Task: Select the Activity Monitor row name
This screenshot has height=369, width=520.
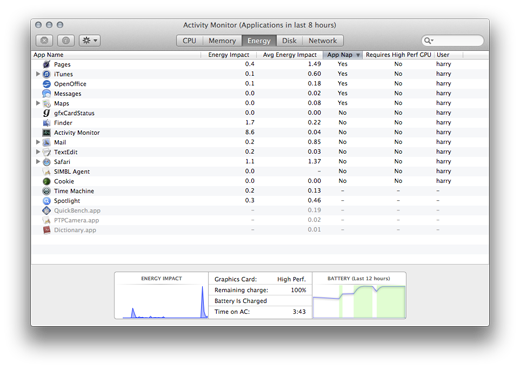Action: [77, 133]
